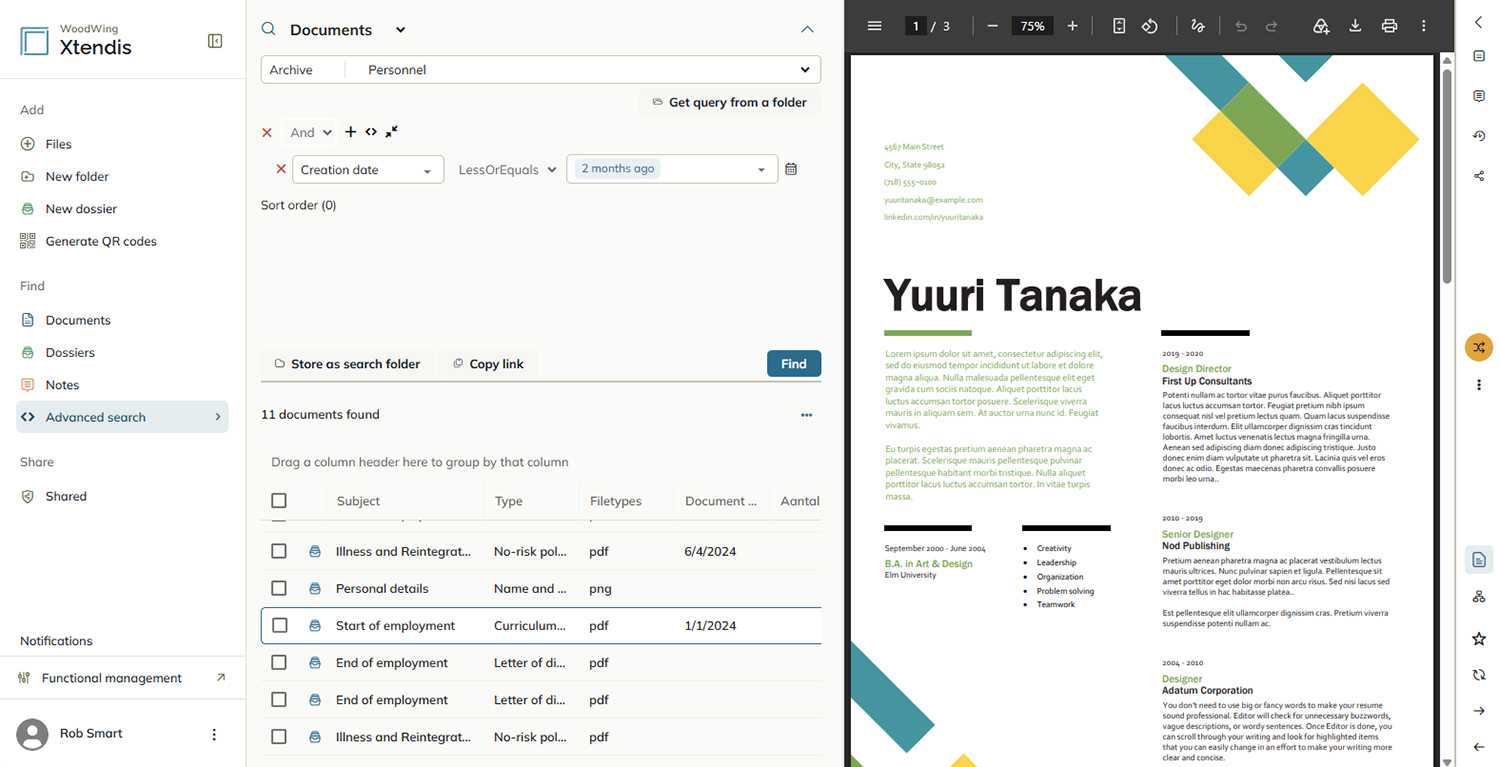Add a new search condition
Image resolution: width=1500 pixels, height=767 pixels.
(350, 132)
